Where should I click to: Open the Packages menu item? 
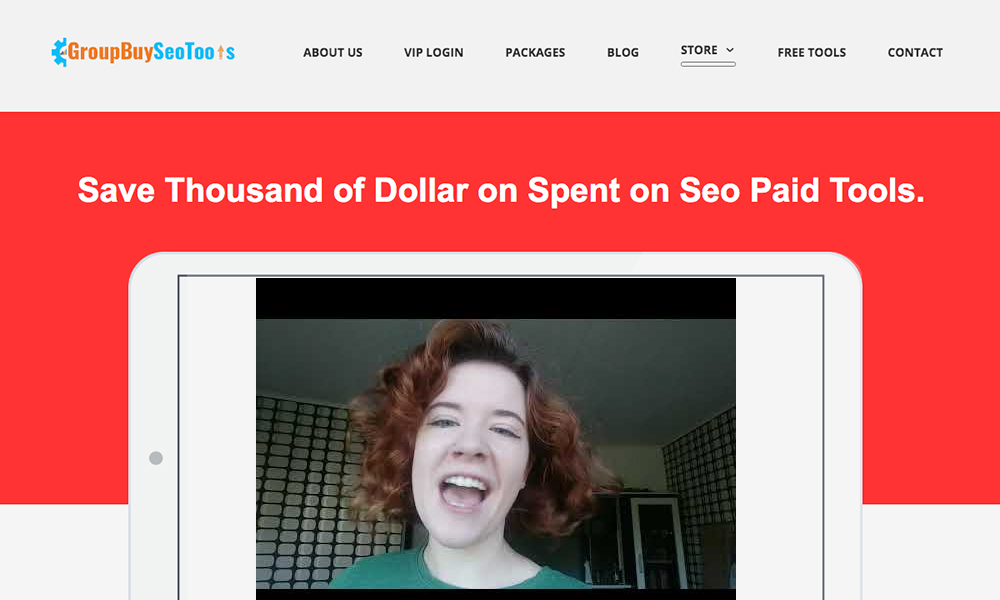tap(535, 52)
